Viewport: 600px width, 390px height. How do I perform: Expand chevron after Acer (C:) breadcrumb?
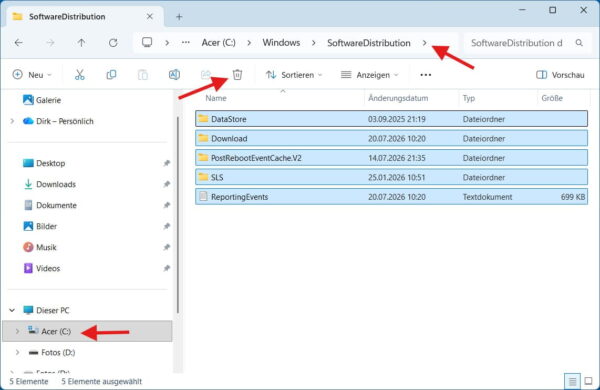(249, 43)
